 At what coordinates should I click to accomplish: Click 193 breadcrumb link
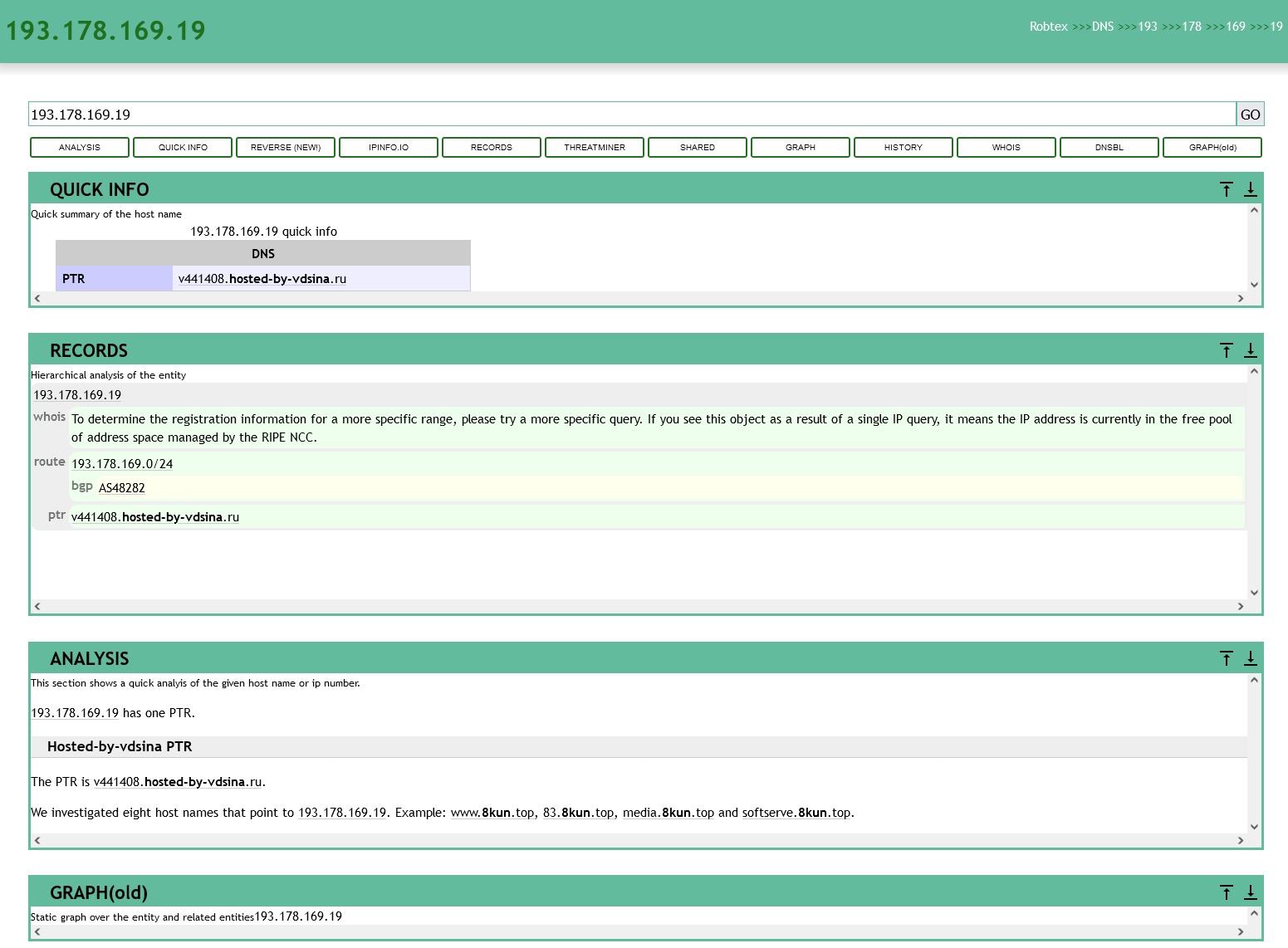coord(1148,27)
